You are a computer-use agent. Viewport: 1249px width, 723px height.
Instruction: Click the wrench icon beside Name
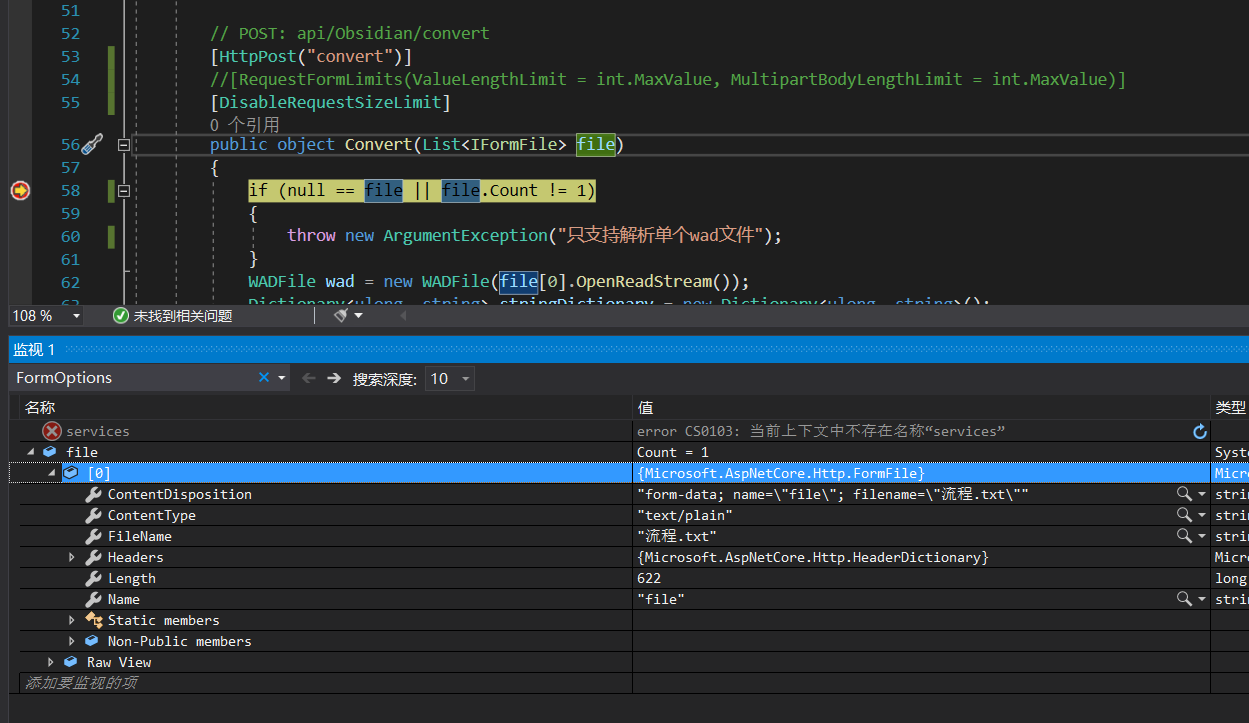(x=93, y=599)
